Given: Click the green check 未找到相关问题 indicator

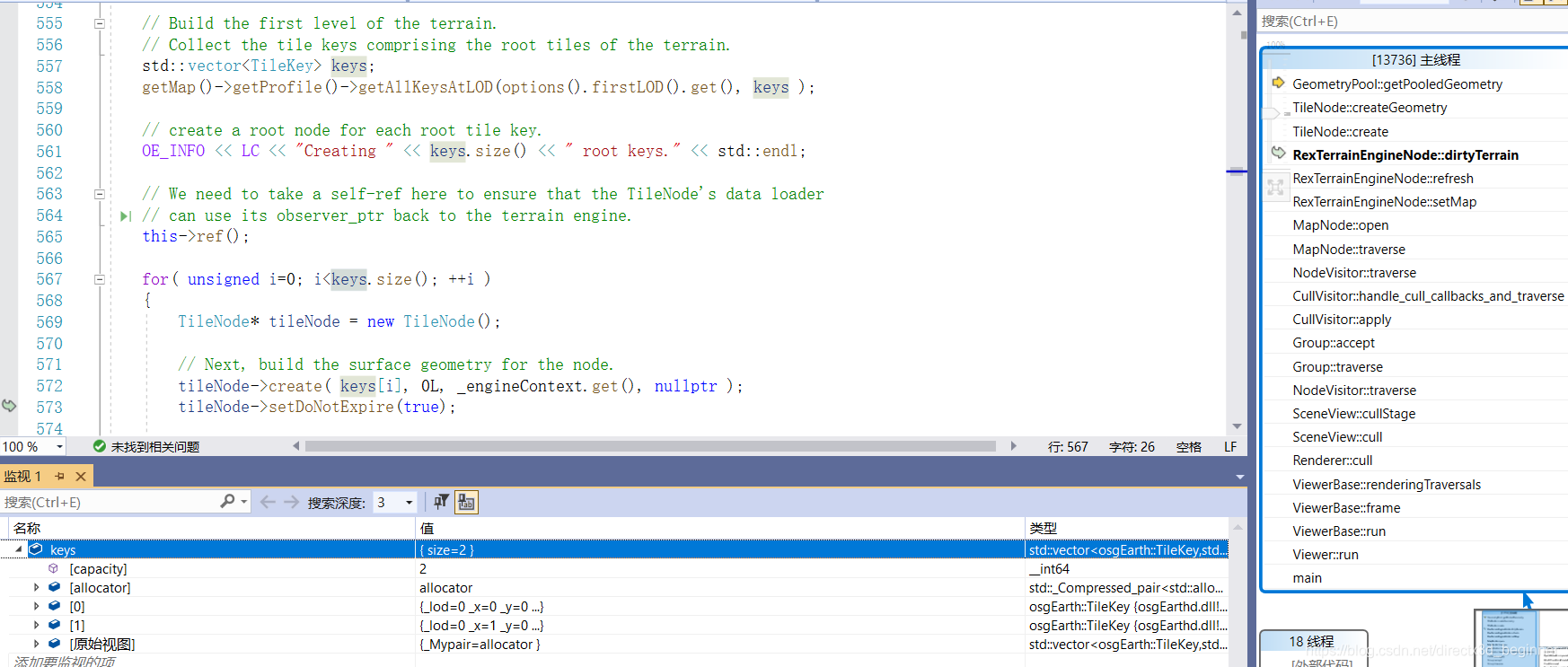Looking at the screenshot, I should pos(146,446).
